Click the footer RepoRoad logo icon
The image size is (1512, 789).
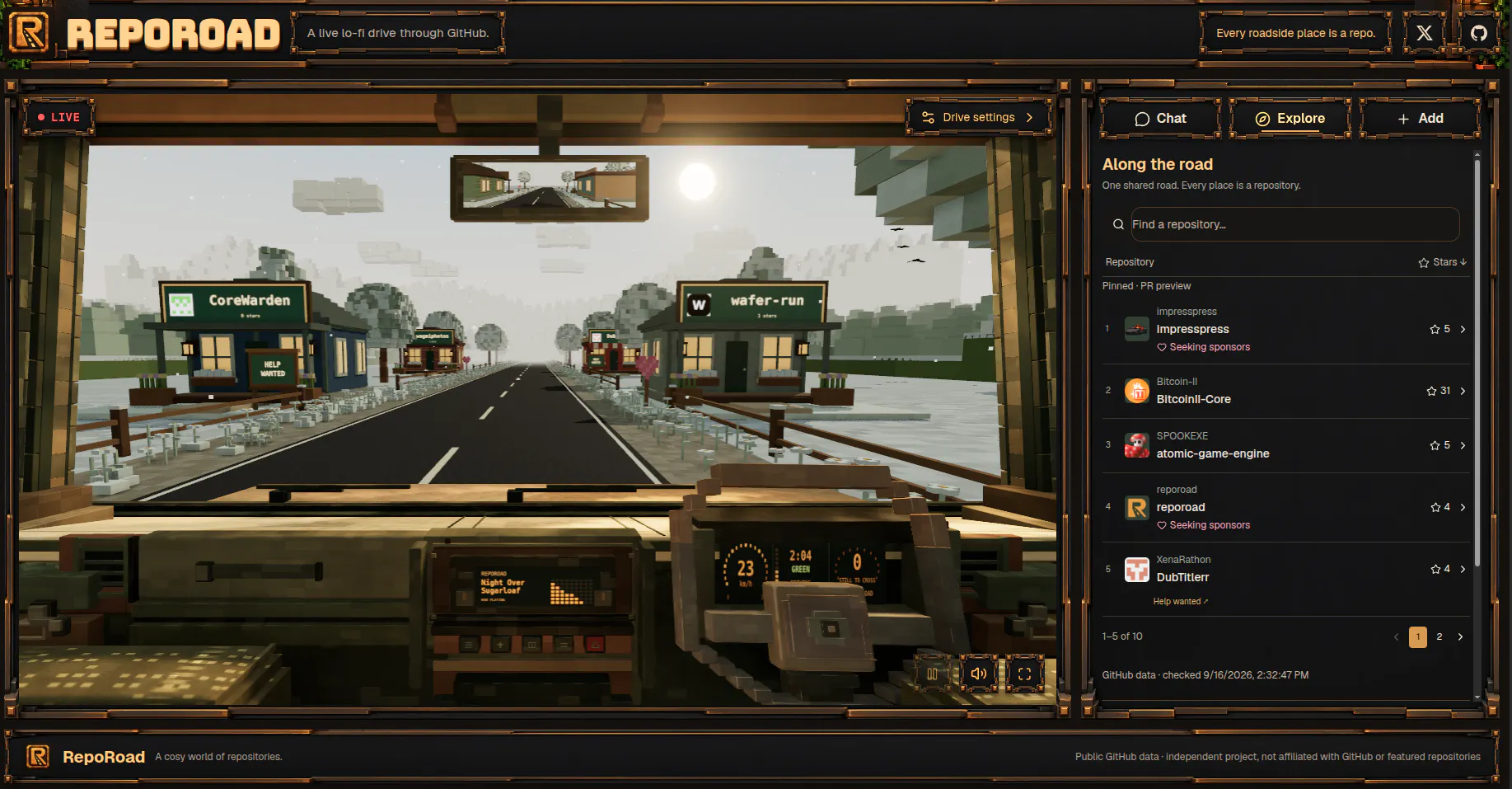click(x=38, y=756)
